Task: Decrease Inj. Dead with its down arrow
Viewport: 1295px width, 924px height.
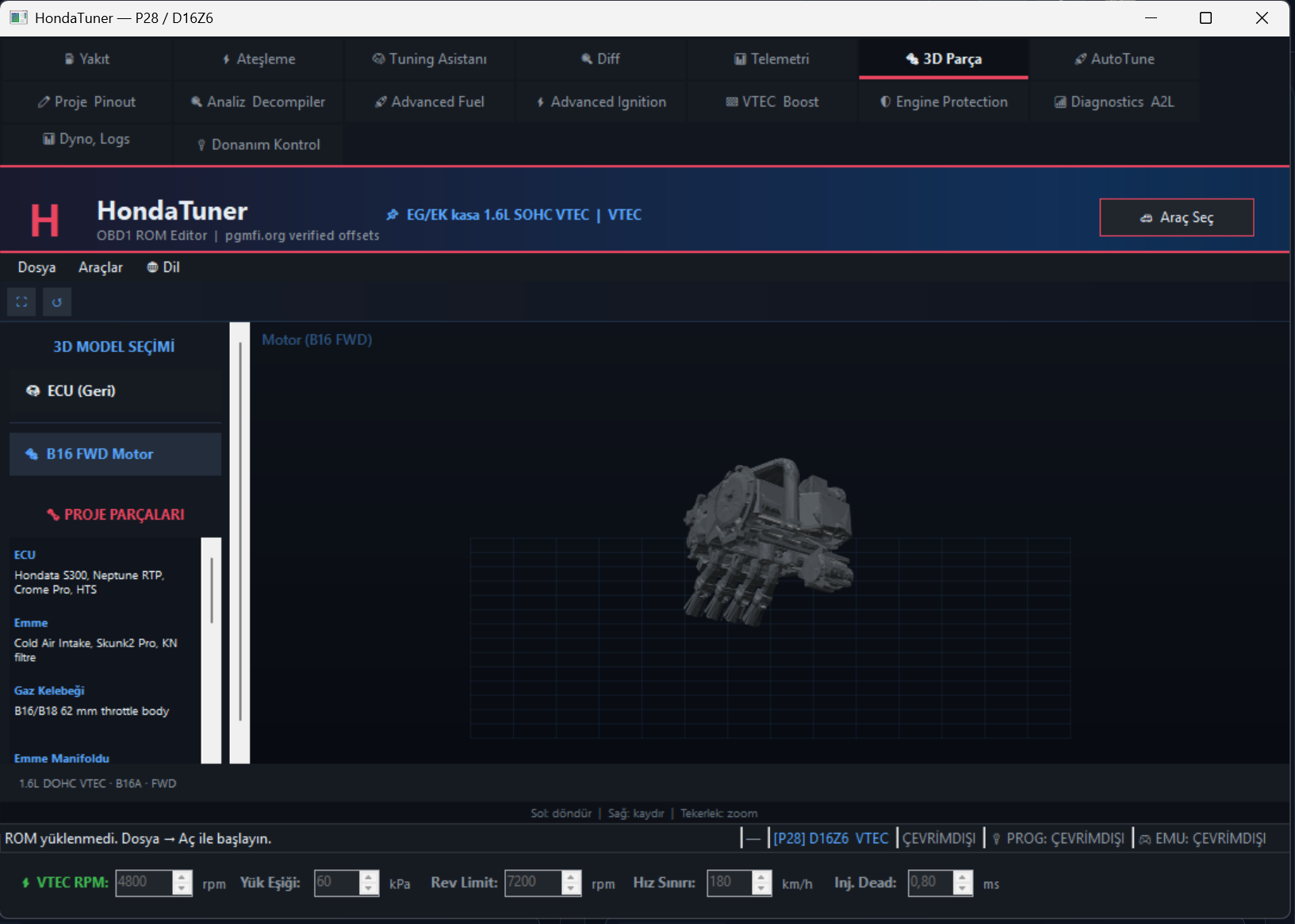Action: (x=963, y=888)
